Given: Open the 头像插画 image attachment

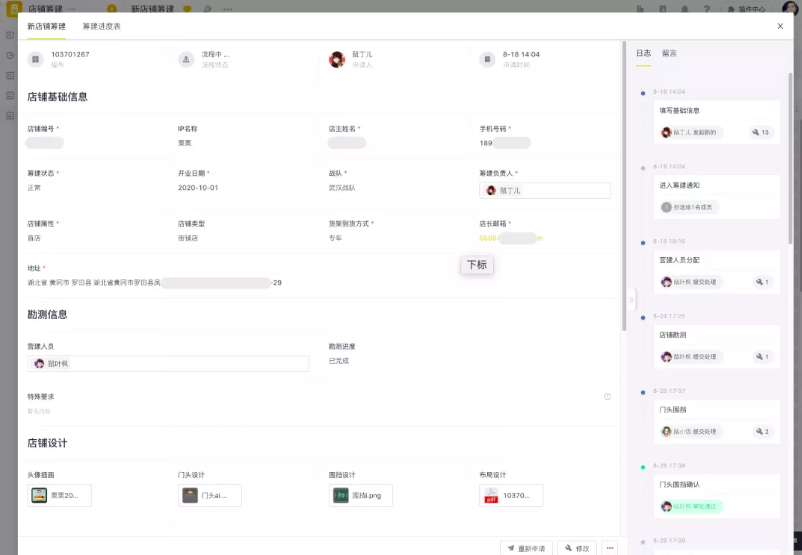Looking at the screenshot, I should [x=59, y=495].
